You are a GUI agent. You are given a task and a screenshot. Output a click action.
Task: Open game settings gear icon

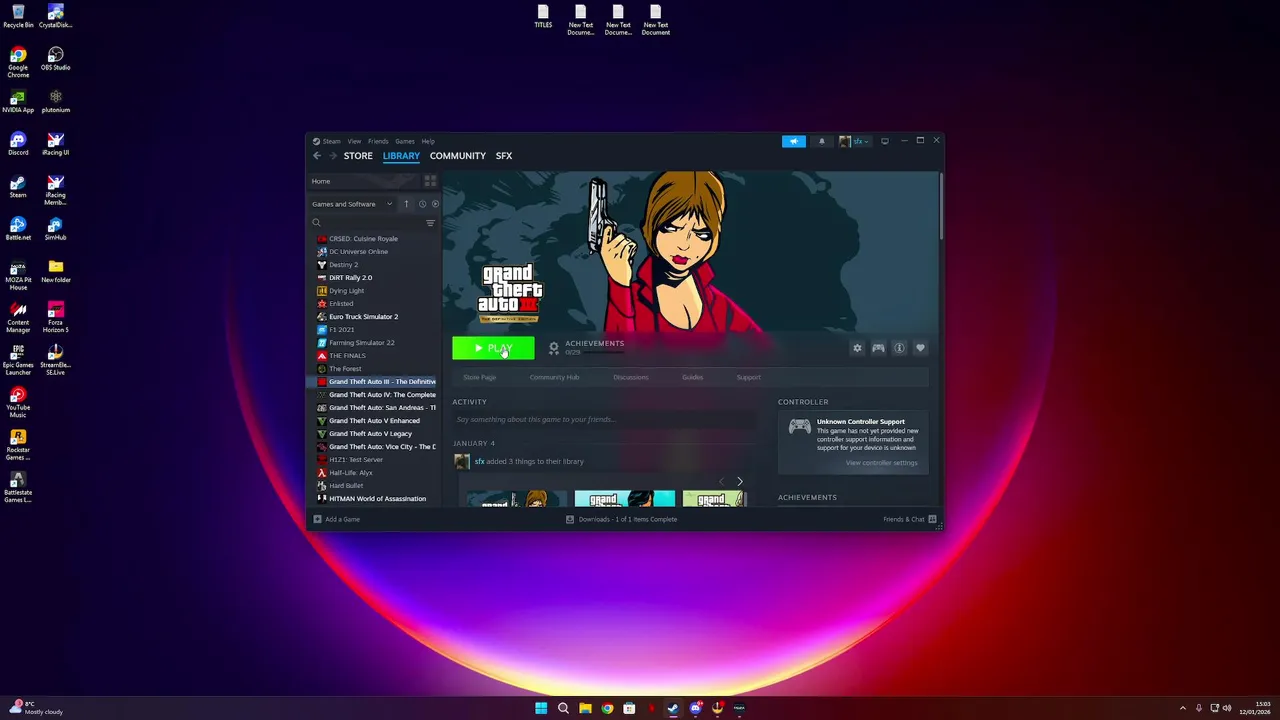[857, 348]
